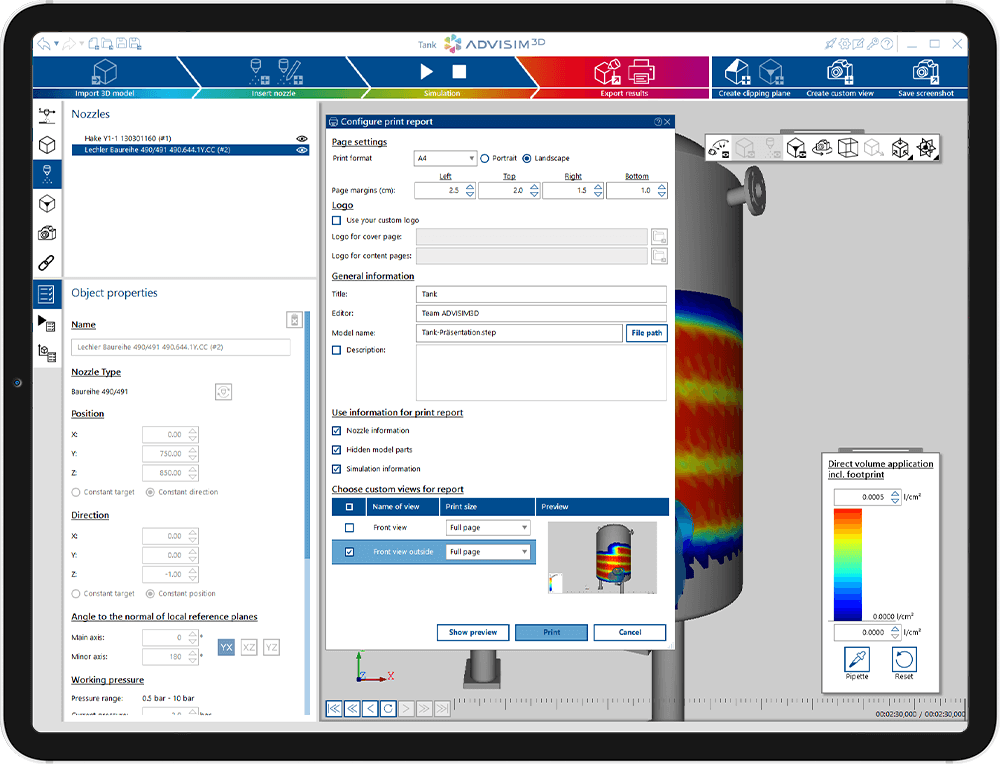Click the wireframe cube icon in view toolbar

848,148
